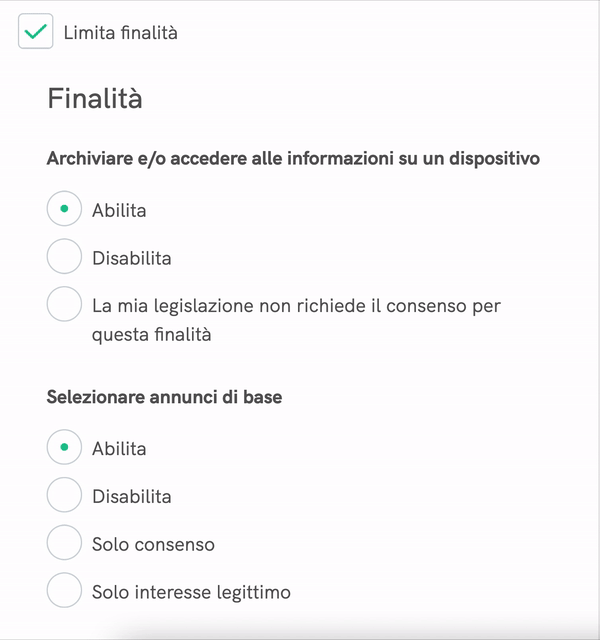Uncheck the Limita finalità checkbox
Image resolution: width=600 pixels, height=640 pixels.
pos(36,32)
